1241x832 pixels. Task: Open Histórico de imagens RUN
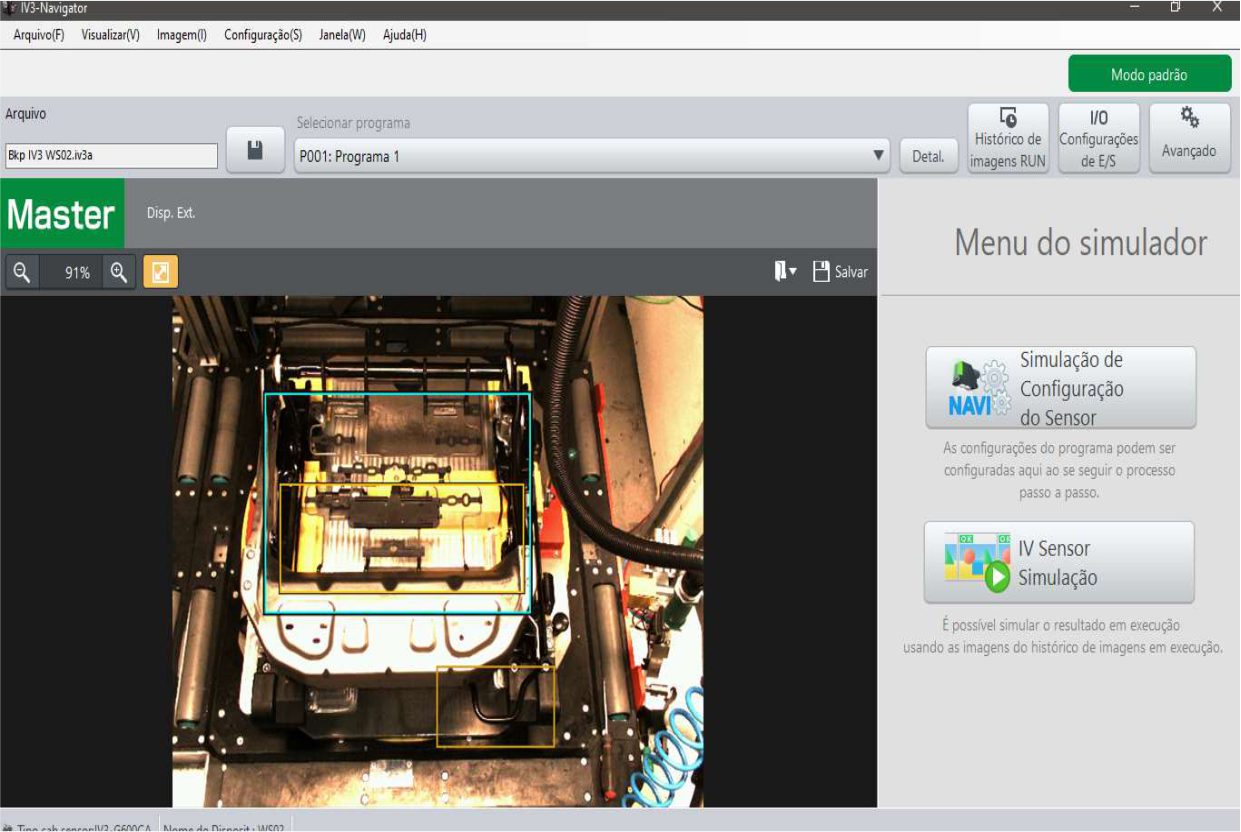[1008, 139]
